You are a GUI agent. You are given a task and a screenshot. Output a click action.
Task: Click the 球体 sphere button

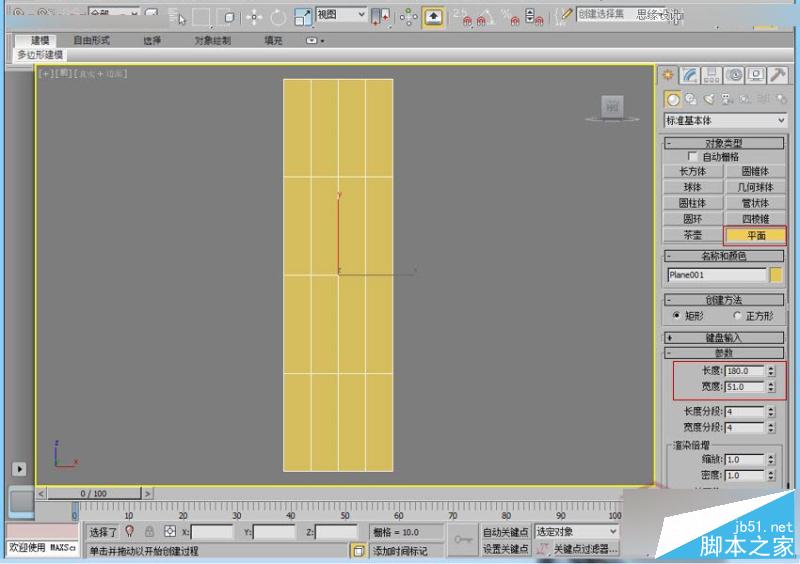coord(693,187)
